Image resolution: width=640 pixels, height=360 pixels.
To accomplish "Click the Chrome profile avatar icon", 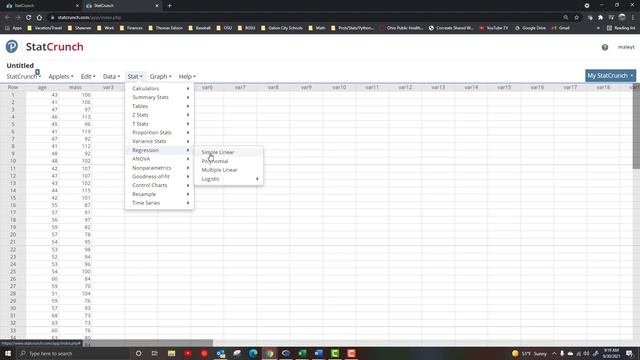I will tap(622, 17).
